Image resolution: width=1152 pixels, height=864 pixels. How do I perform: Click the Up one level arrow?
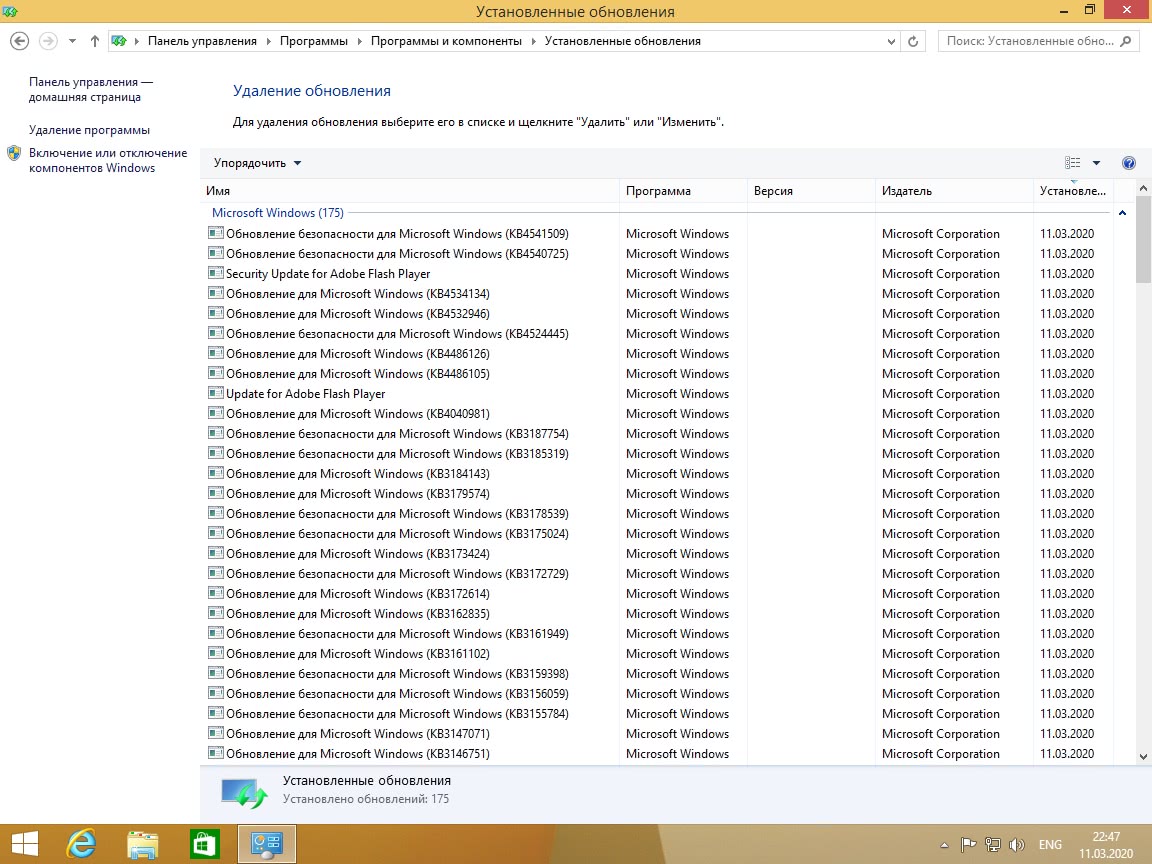[x=95, y=41]
